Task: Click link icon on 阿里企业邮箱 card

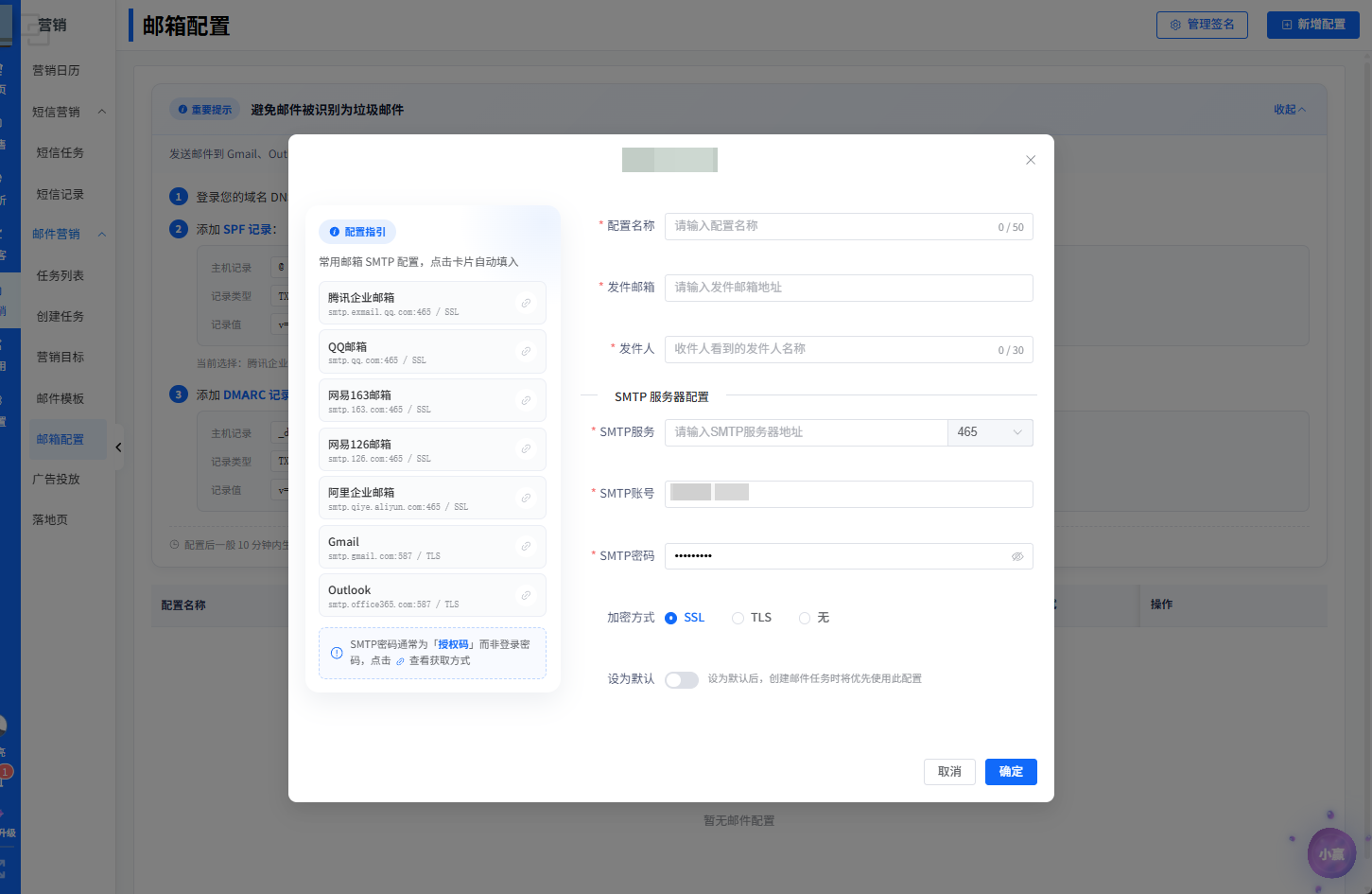Action: 526,499
